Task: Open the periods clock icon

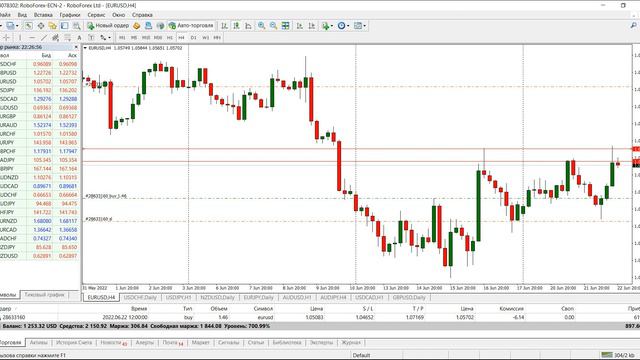Action: coord(341,26)
